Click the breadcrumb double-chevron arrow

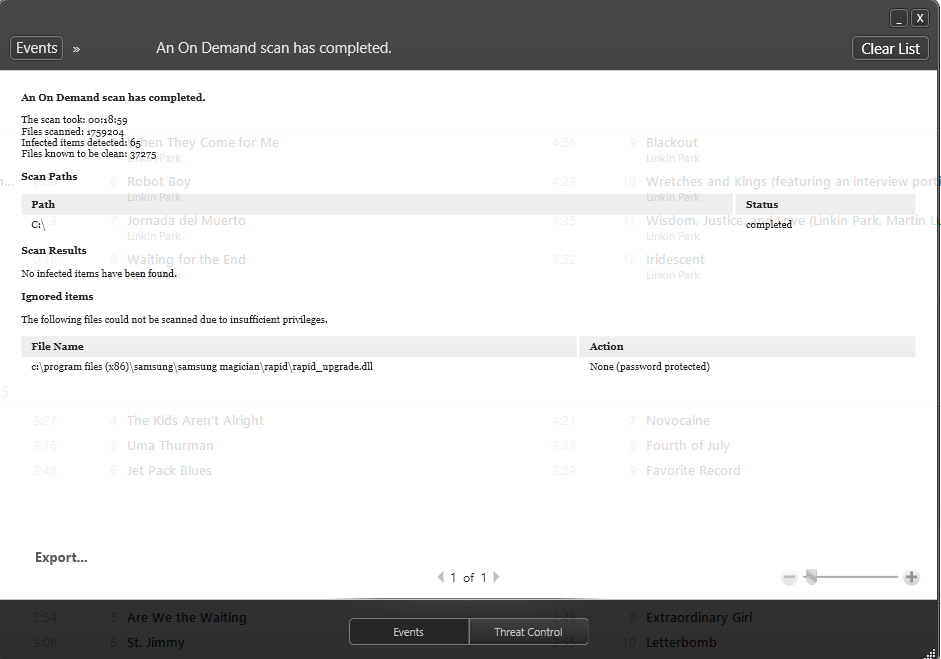point(76,48)
